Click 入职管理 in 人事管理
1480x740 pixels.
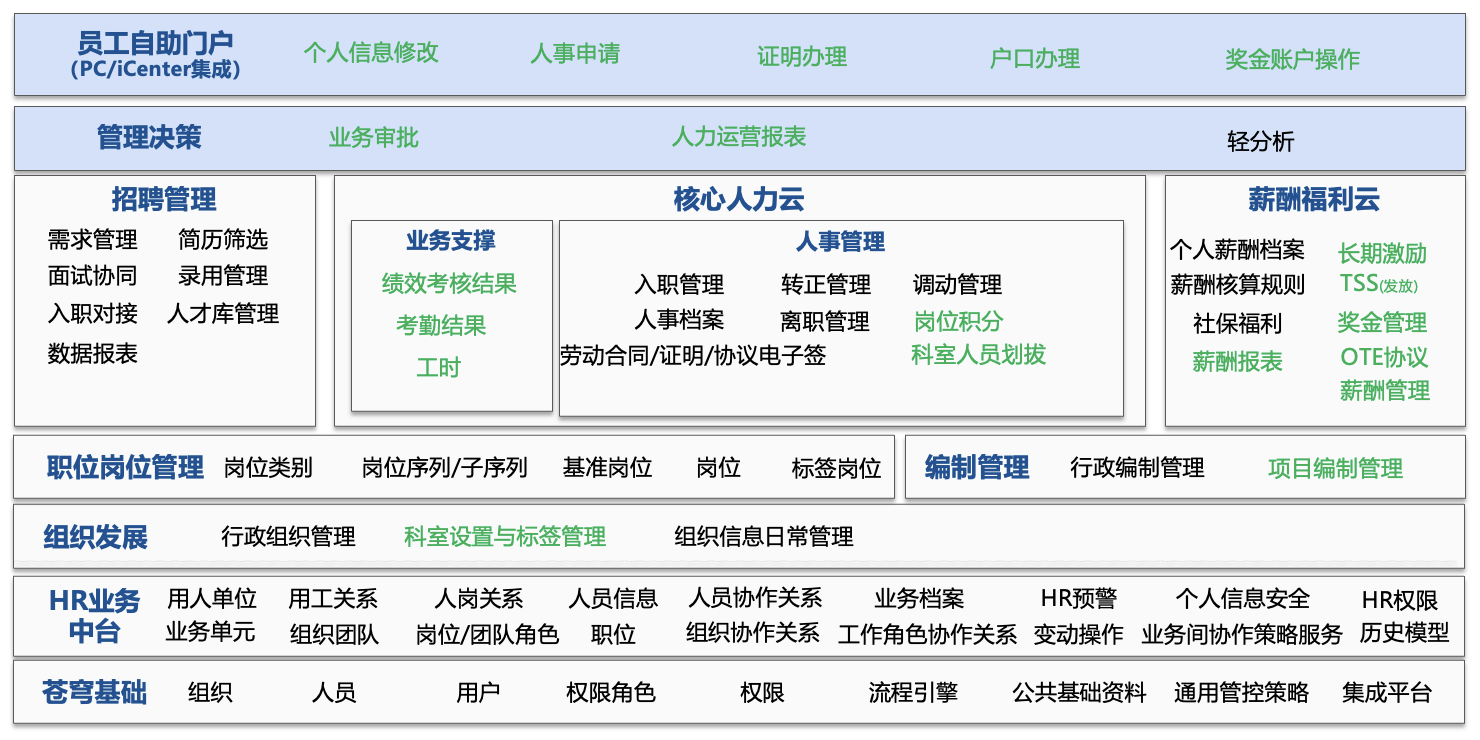click(x=679, y=285)
